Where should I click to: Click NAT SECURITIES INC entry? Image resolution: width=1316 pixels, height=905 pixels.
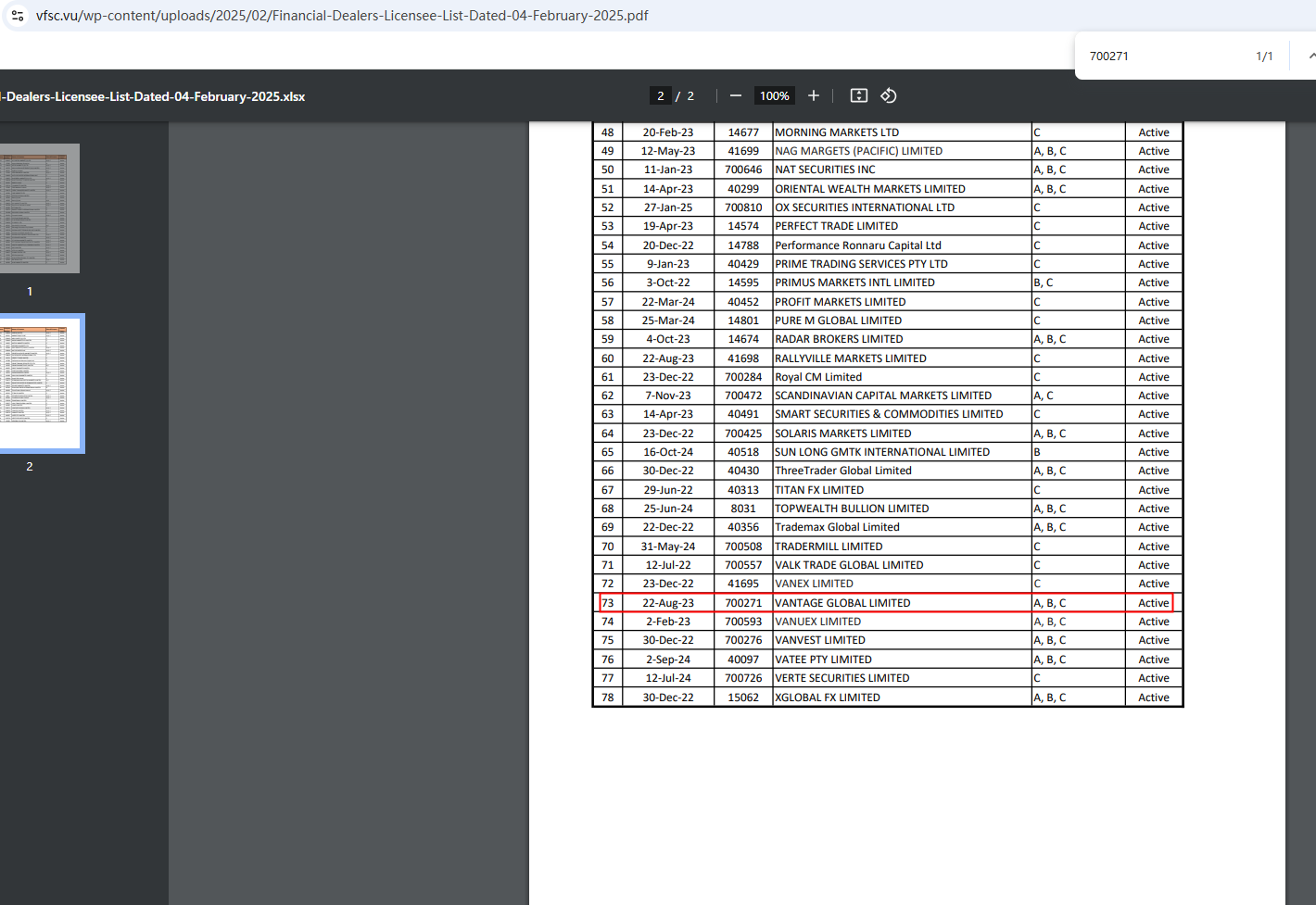click(825, 170)
